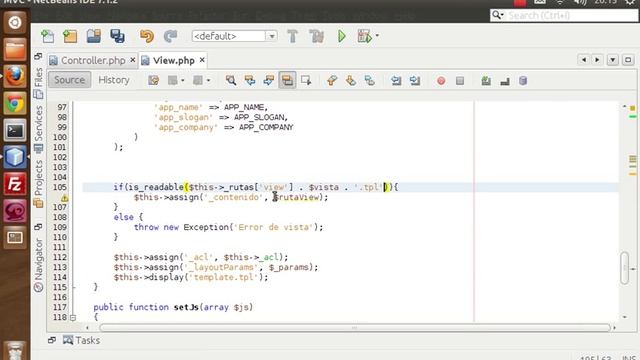Maximize the editor window button
Screen dimensions: 640x360
[x=628, y=60]
